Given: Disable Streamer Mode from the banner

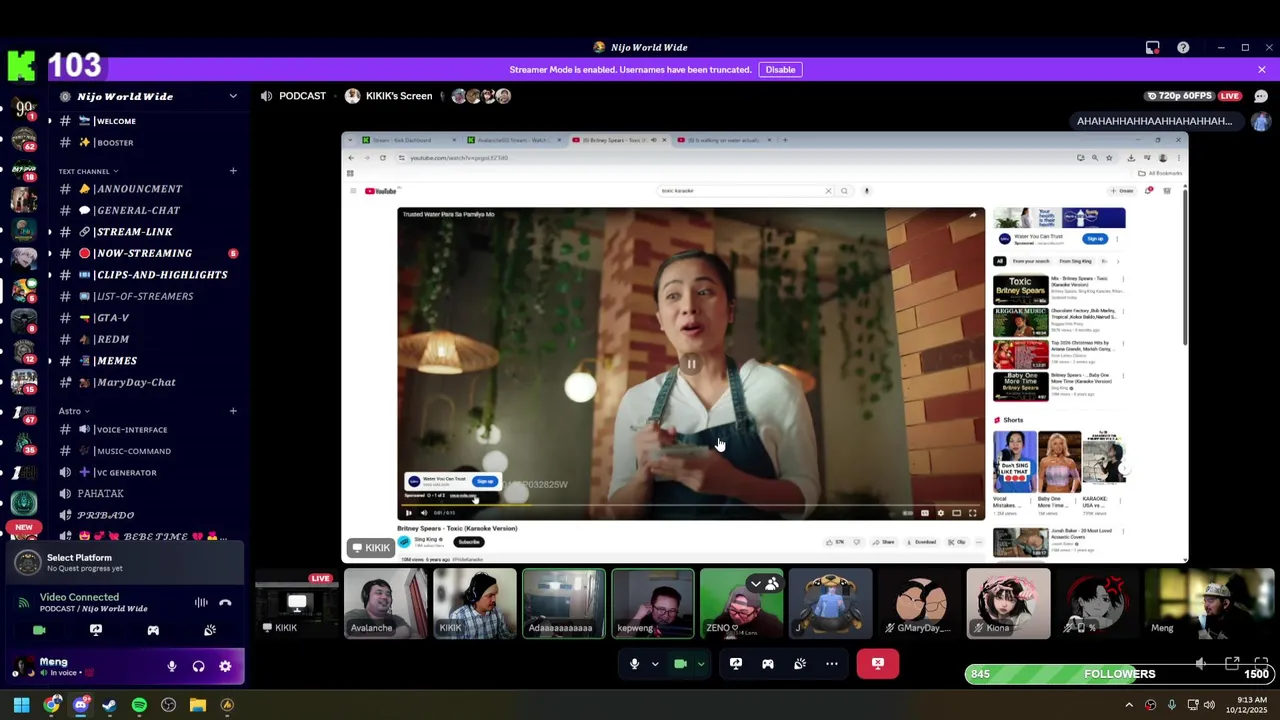Looking at the screenshot, I should pyautogui.click(x=780, y=70).
